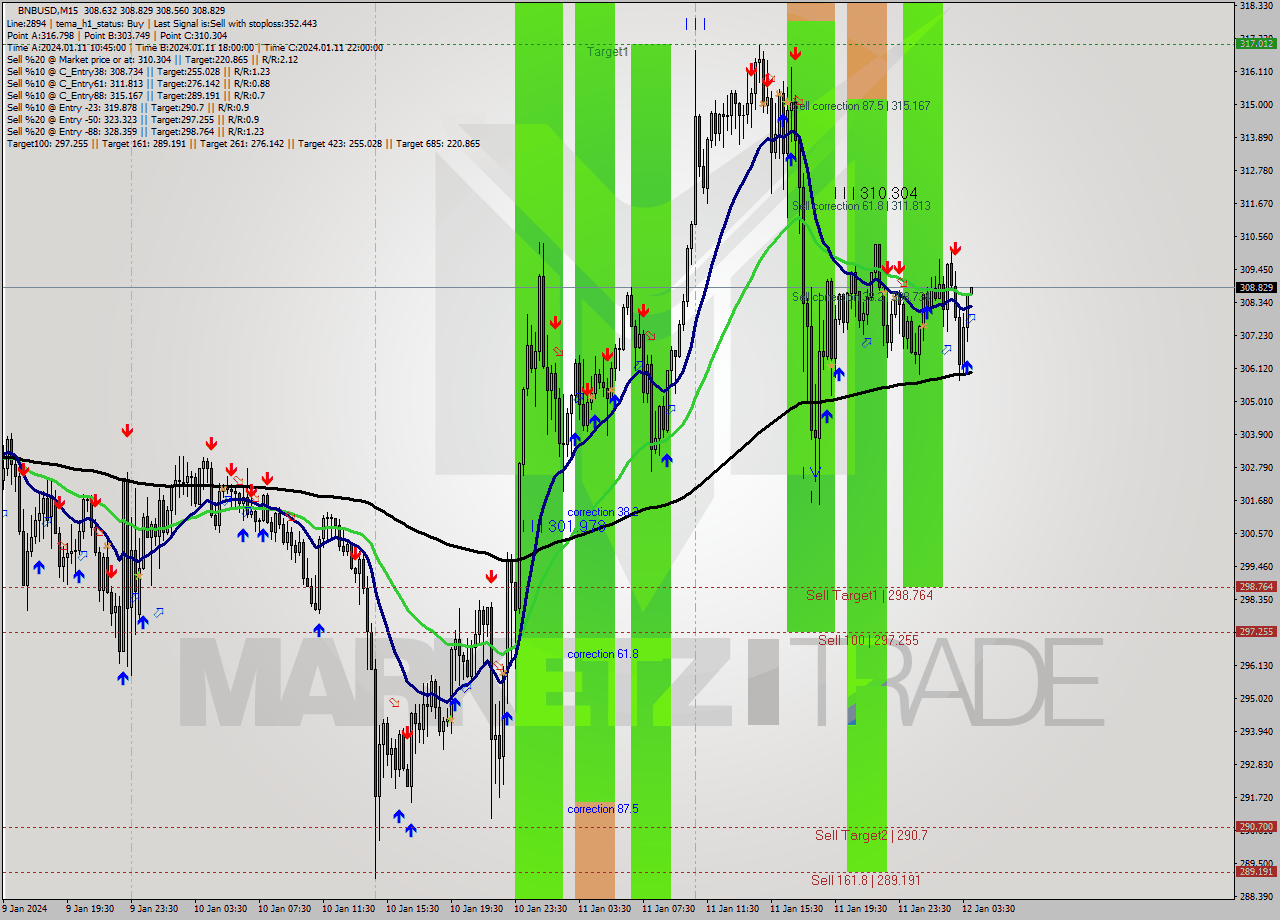The height and width of the screenshot is (920, 1280).
Task: Click the blue 'correction 61.8' label
Action: (603, 654)
